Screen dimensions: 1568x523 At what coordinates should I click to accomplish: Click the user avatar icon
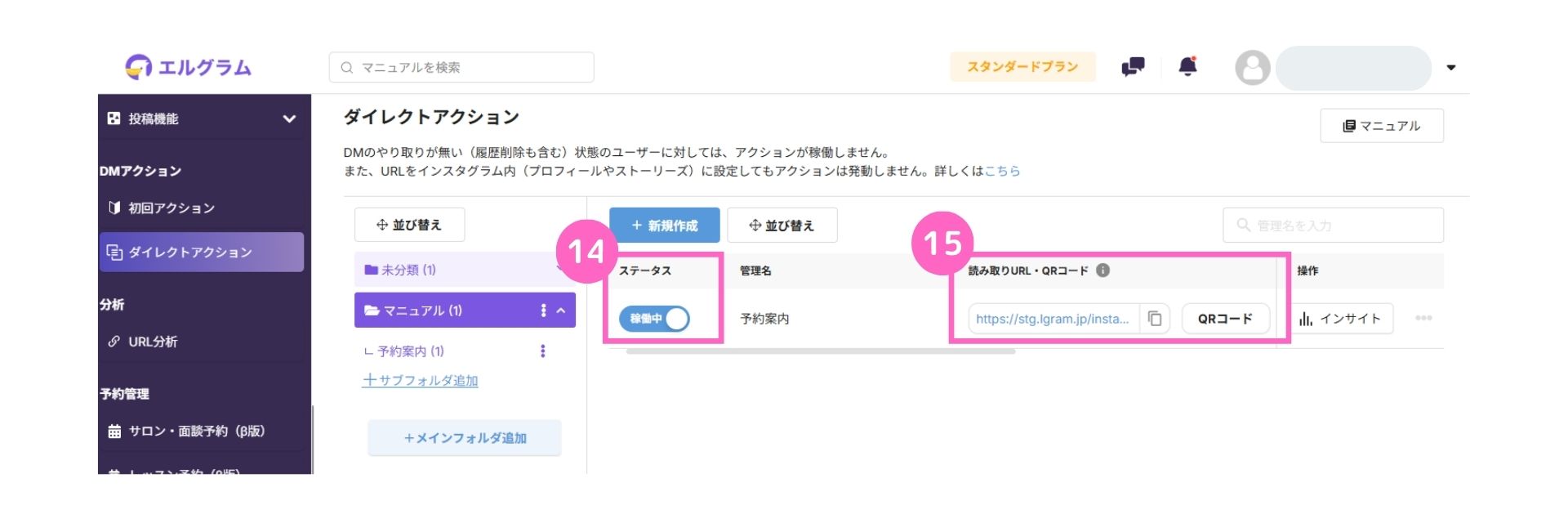(1252, 68)
